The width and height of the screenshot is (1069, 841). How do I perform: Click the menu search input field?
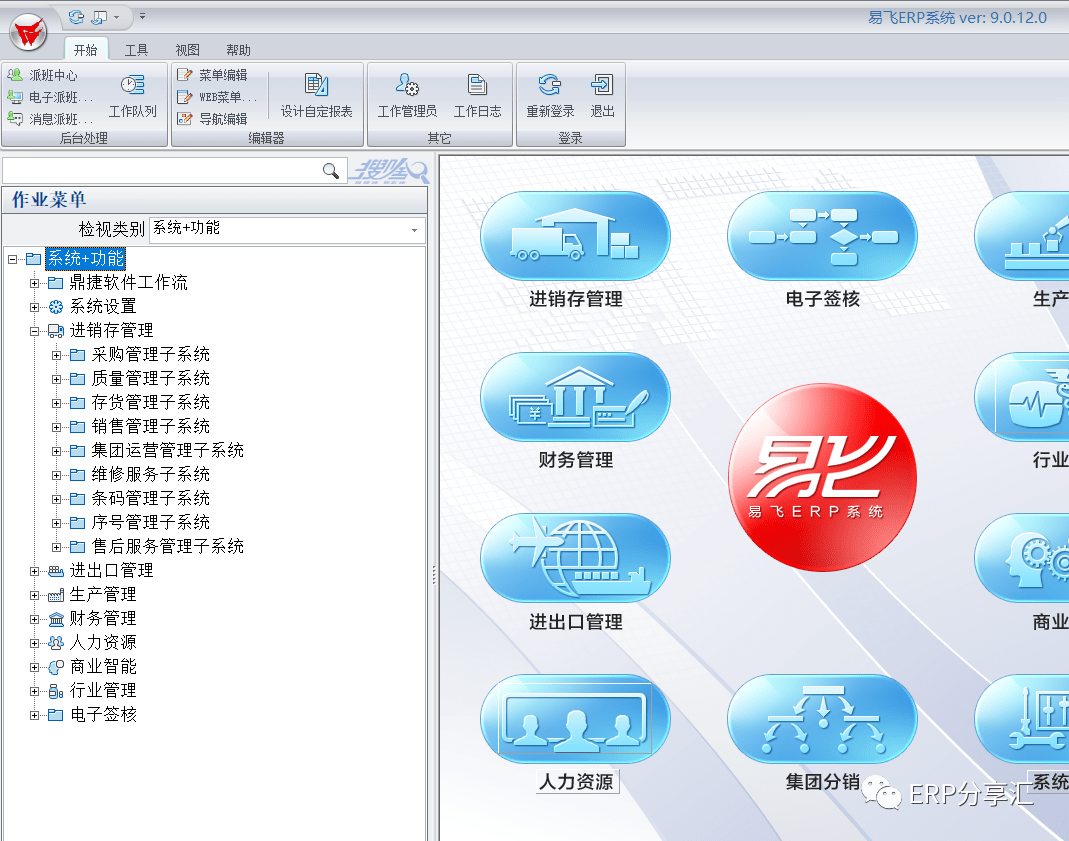(162, 170)
